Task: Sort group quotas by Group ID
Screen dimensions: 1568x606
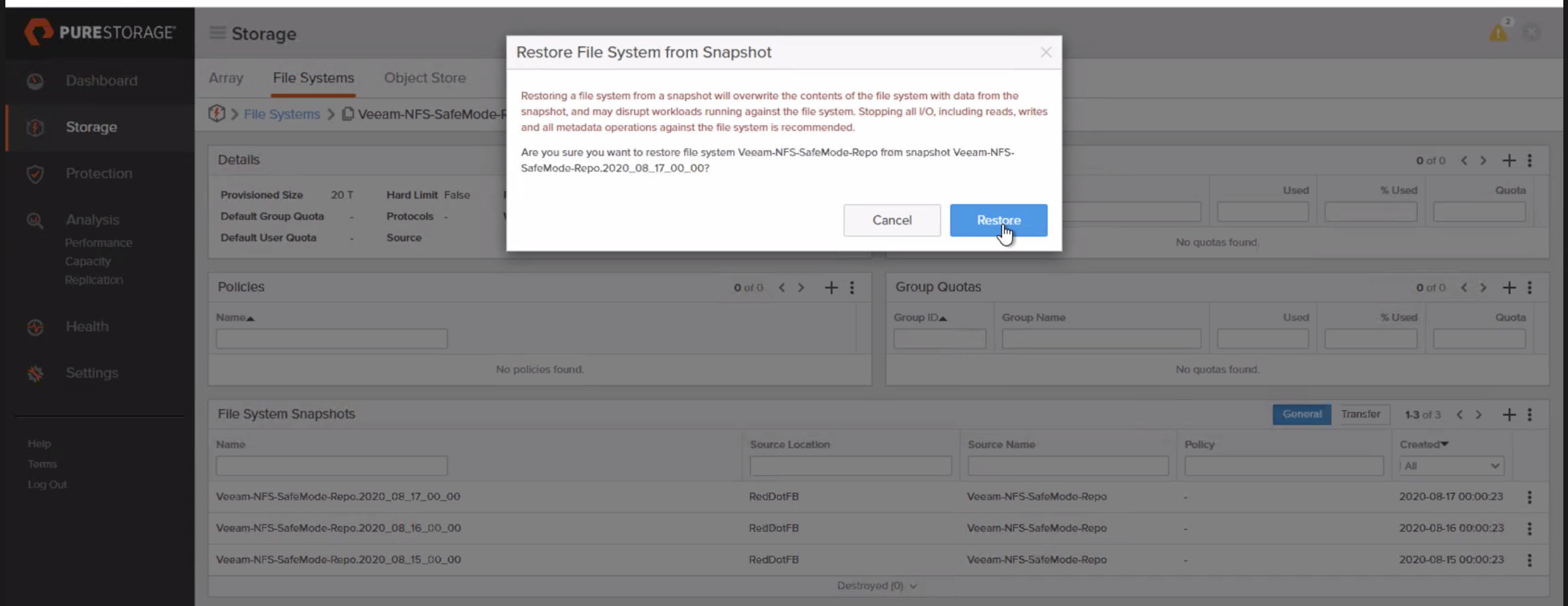Action: 920,317
